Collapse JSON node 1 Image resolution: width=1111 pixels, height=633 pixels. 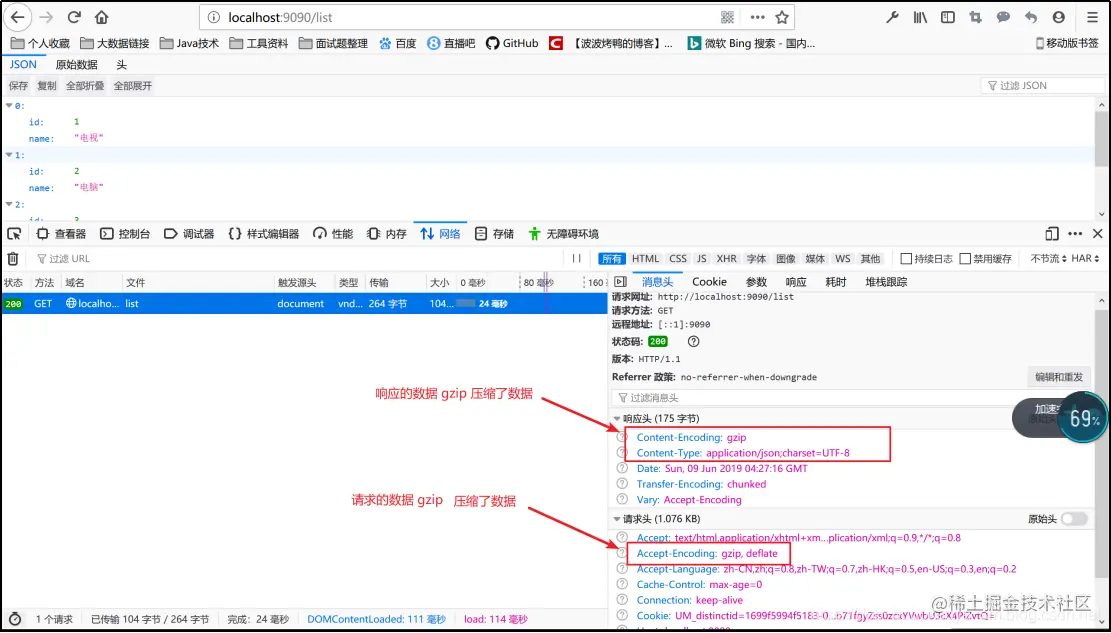coord(9,155)
